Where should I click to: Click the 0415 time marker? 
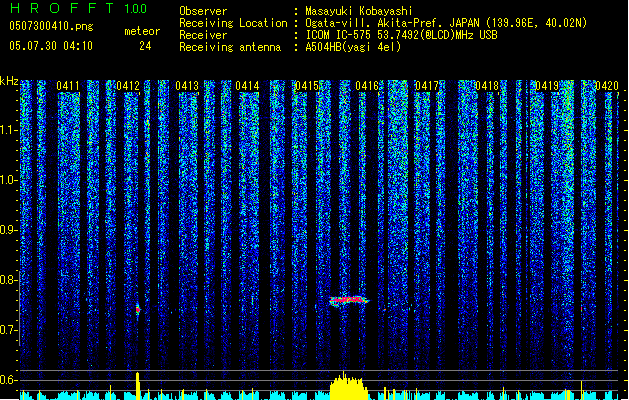tap(307, 86)
